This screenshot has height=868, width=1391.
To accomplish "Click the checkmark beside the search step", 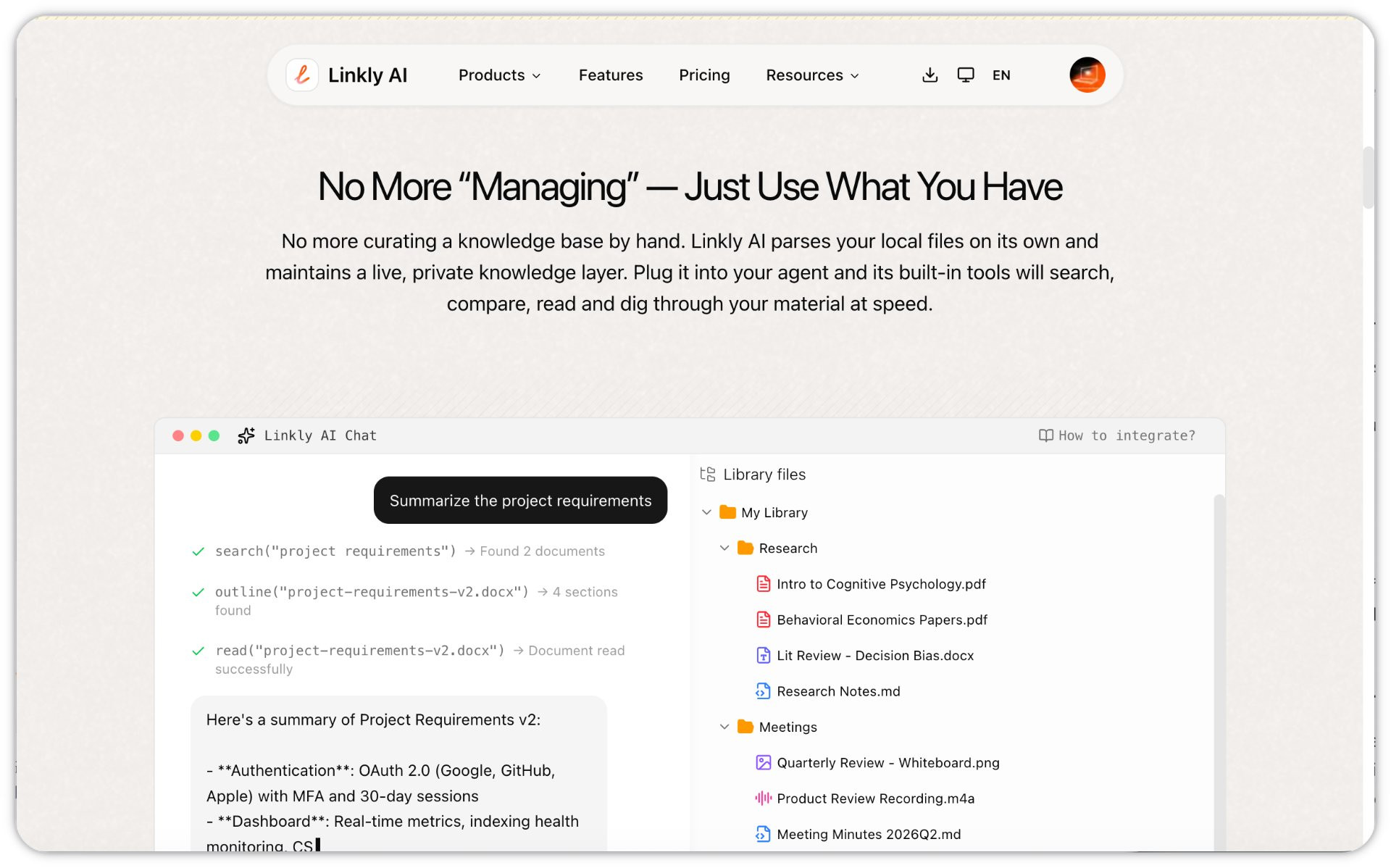I will pyautogui.click(x=198, y=551).
